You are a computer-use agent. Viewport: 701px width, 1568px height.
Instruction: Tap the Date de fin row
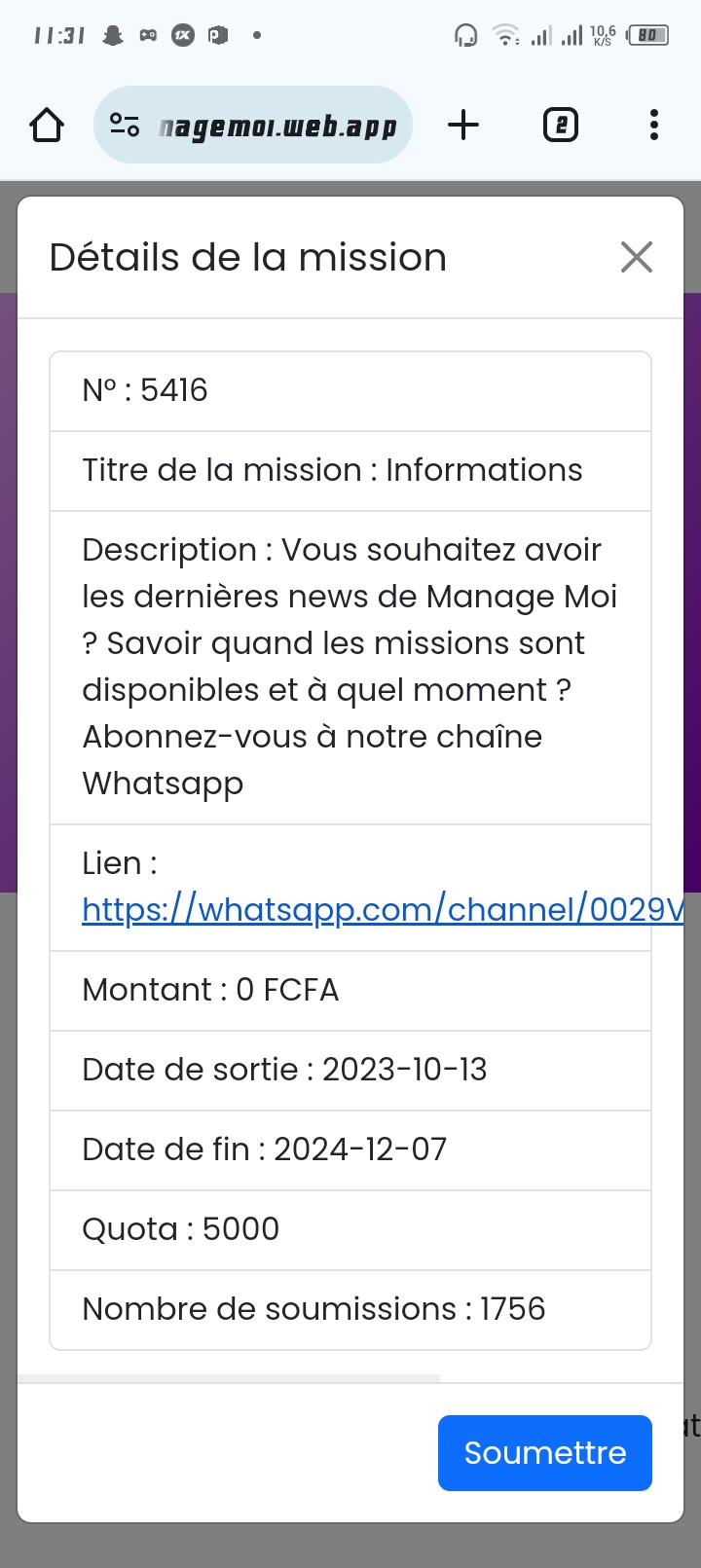(350, 1149)
